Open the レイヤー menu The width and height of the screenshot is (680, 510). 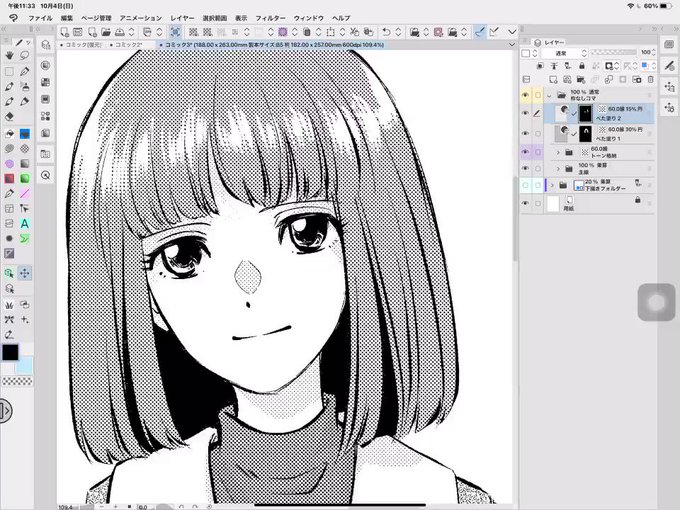click(182, 18)
